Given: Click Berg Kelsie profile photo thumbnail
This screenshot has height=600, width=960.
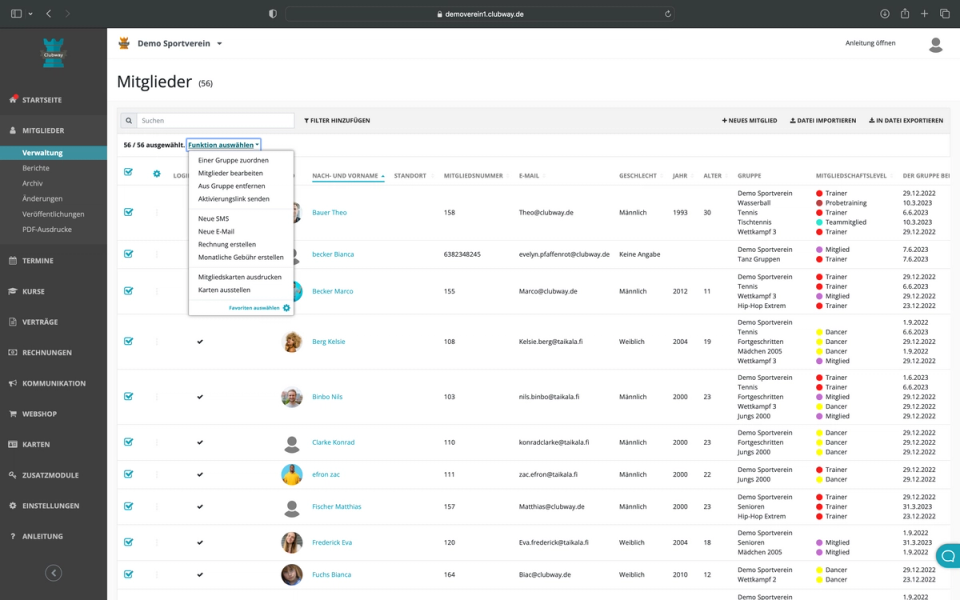Looking at the screenshot, I should pos(291,342).
